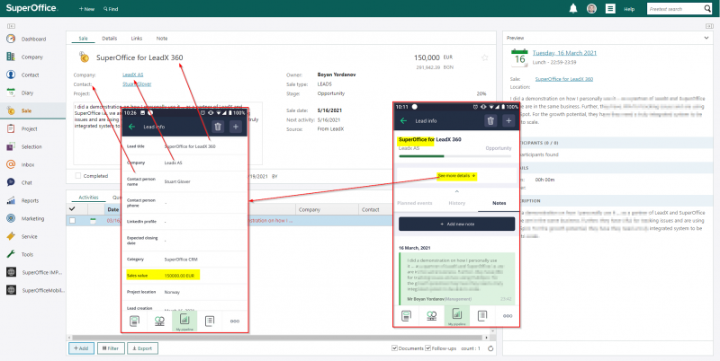720x361 pixels.
Task: Collapse the left navigator panel
Action: click(x=11, y=26)
